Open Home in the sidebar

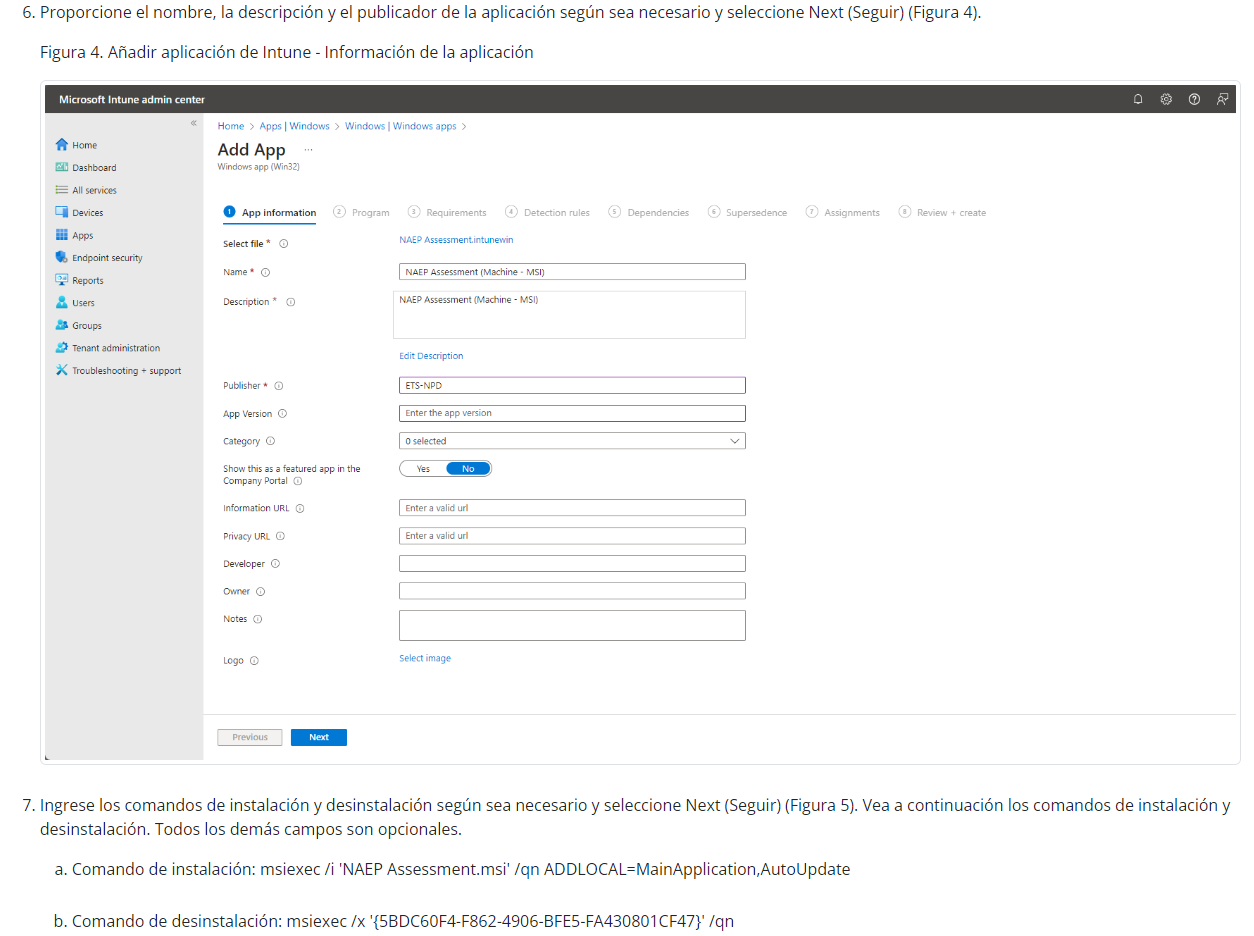84,145
